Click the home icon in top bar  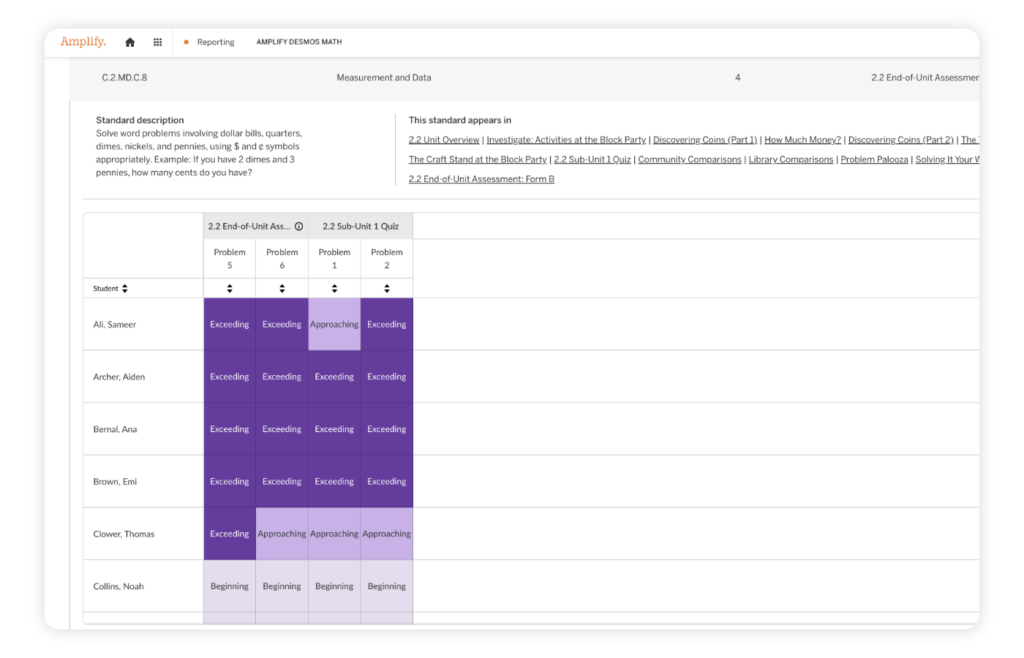point(130,42)
